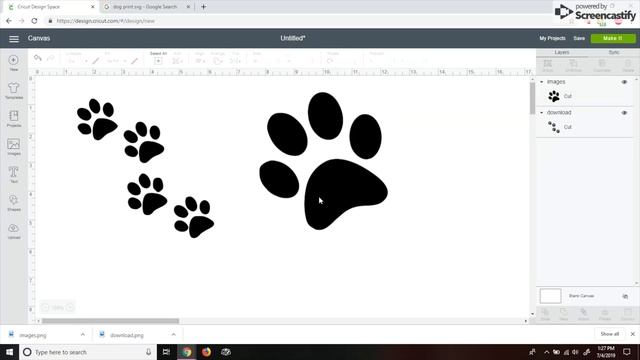Click the Upload icon in sidebar

coord(13,231)
